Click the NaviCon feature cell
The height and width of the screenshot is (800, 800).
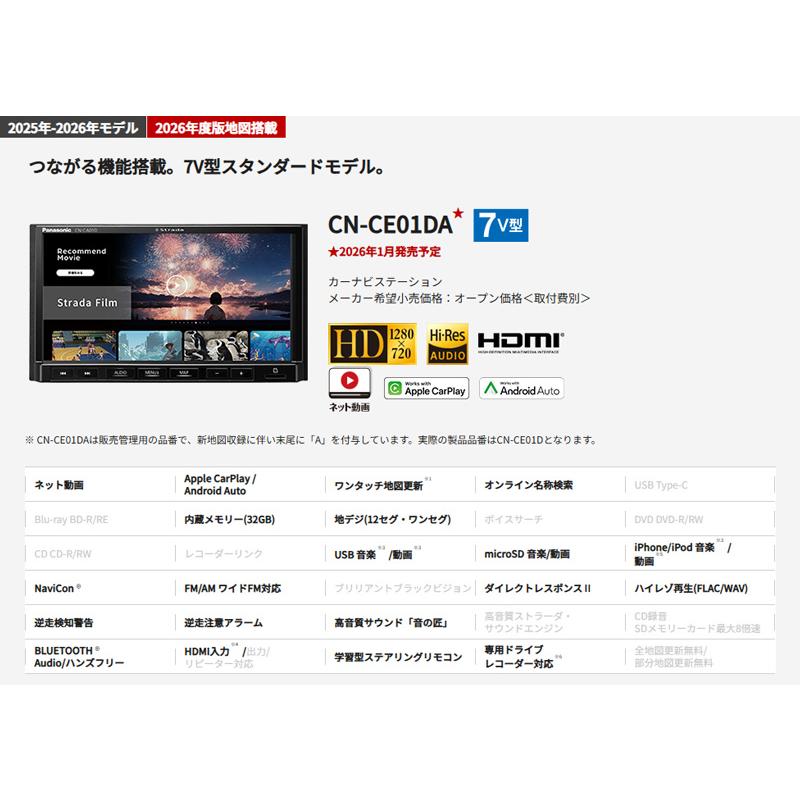(99, 588)
